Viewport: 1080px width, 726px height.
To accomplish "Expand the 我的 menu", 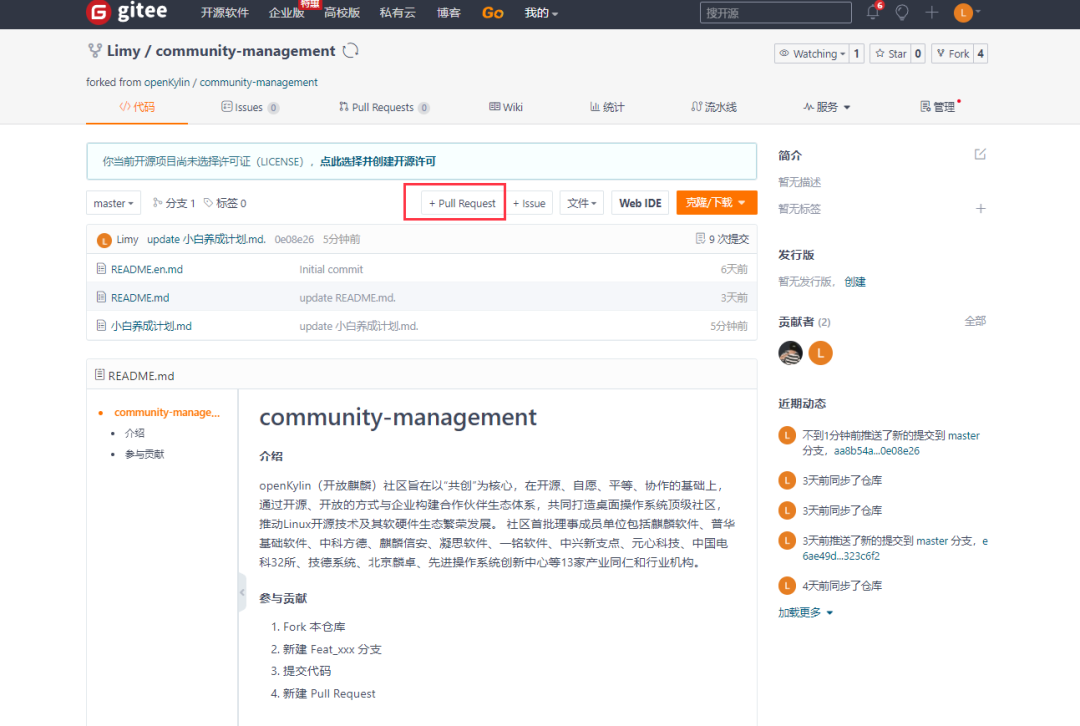I will 541,12.
